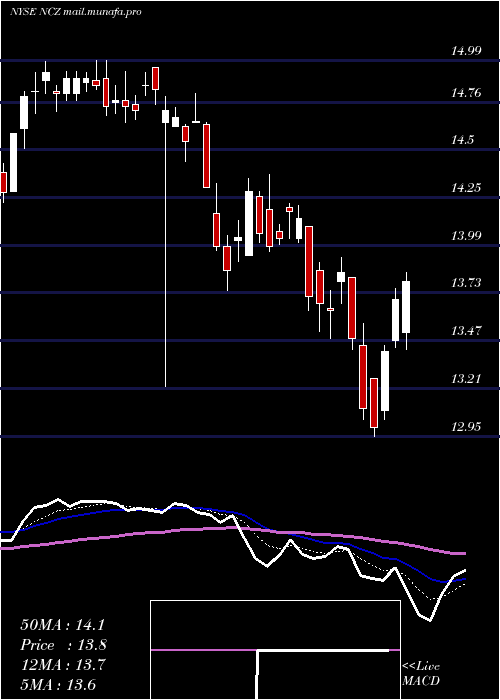Select the 14.99 price axis label
The image size is (500, 700).
[466, 50]
